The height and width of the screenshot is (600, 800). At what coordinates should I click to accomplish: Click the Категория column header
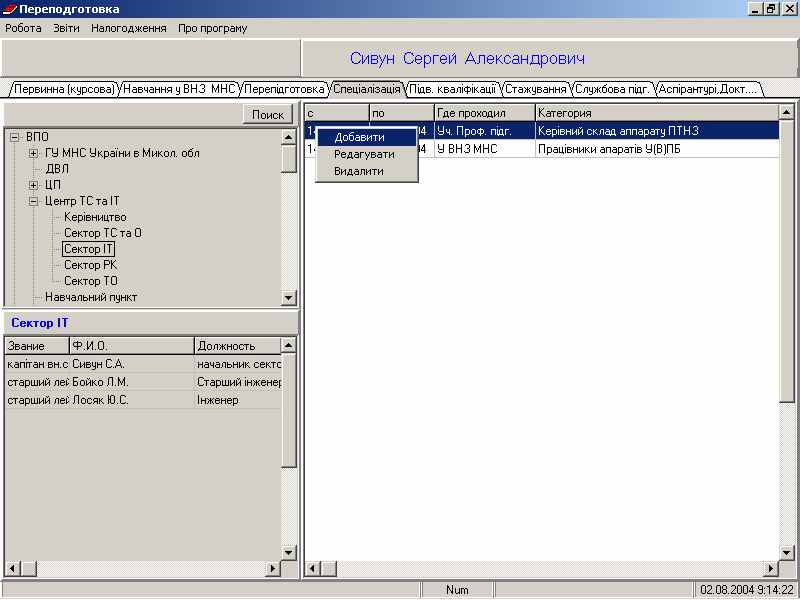(657, 113)
